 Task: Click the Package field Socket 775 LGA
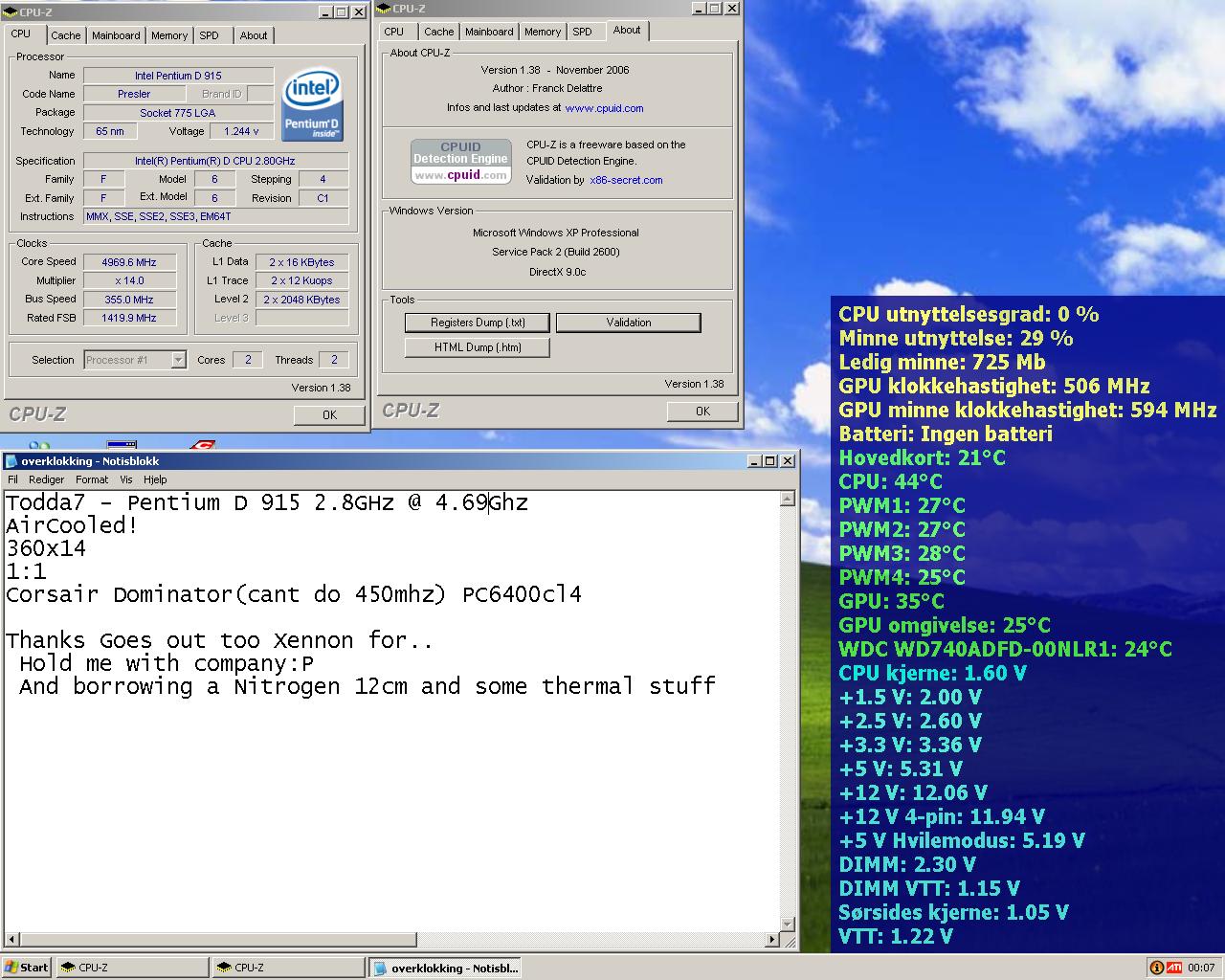pyautogui.click(x=178, y=113)
